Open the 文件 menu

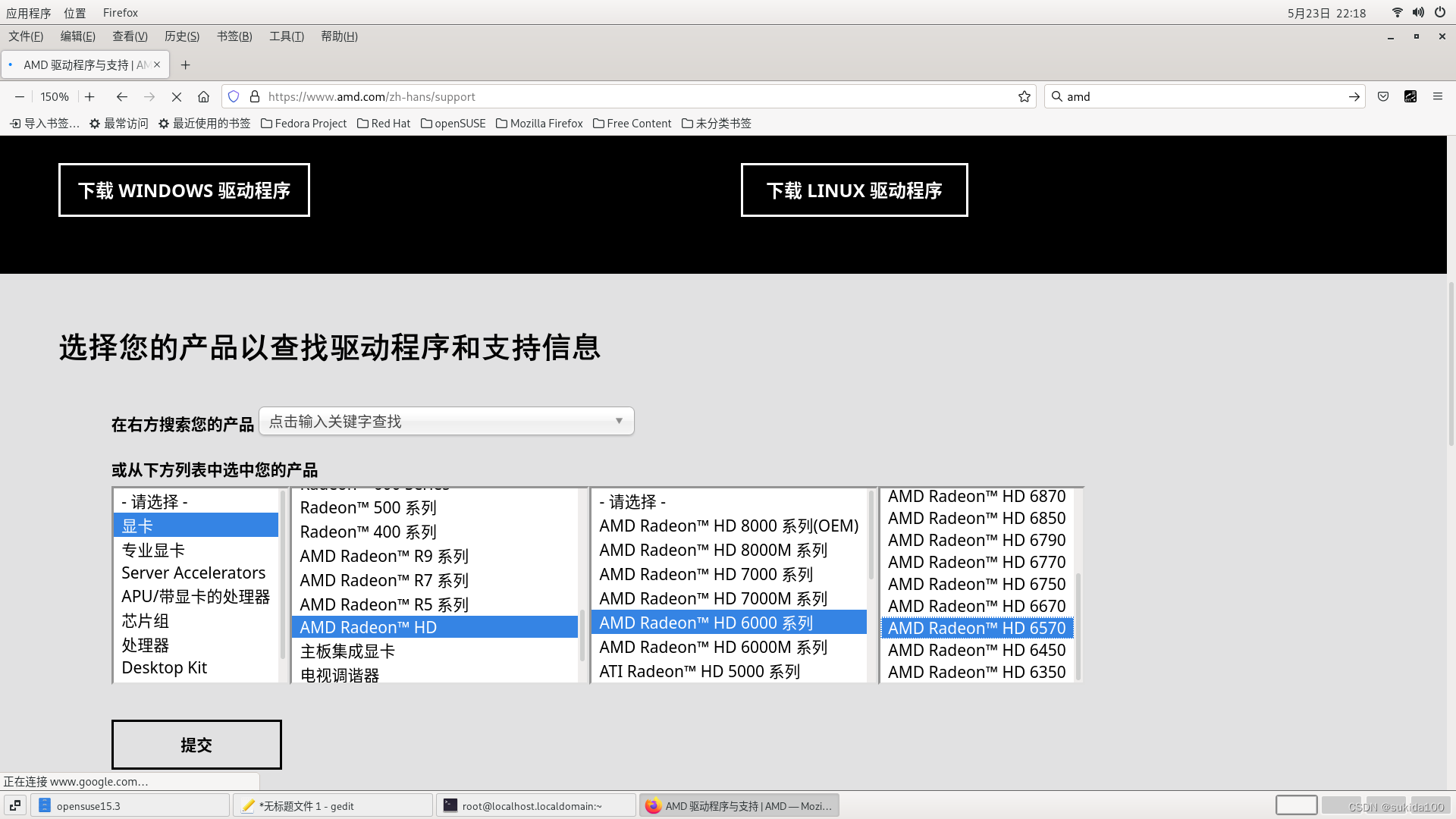26,36
